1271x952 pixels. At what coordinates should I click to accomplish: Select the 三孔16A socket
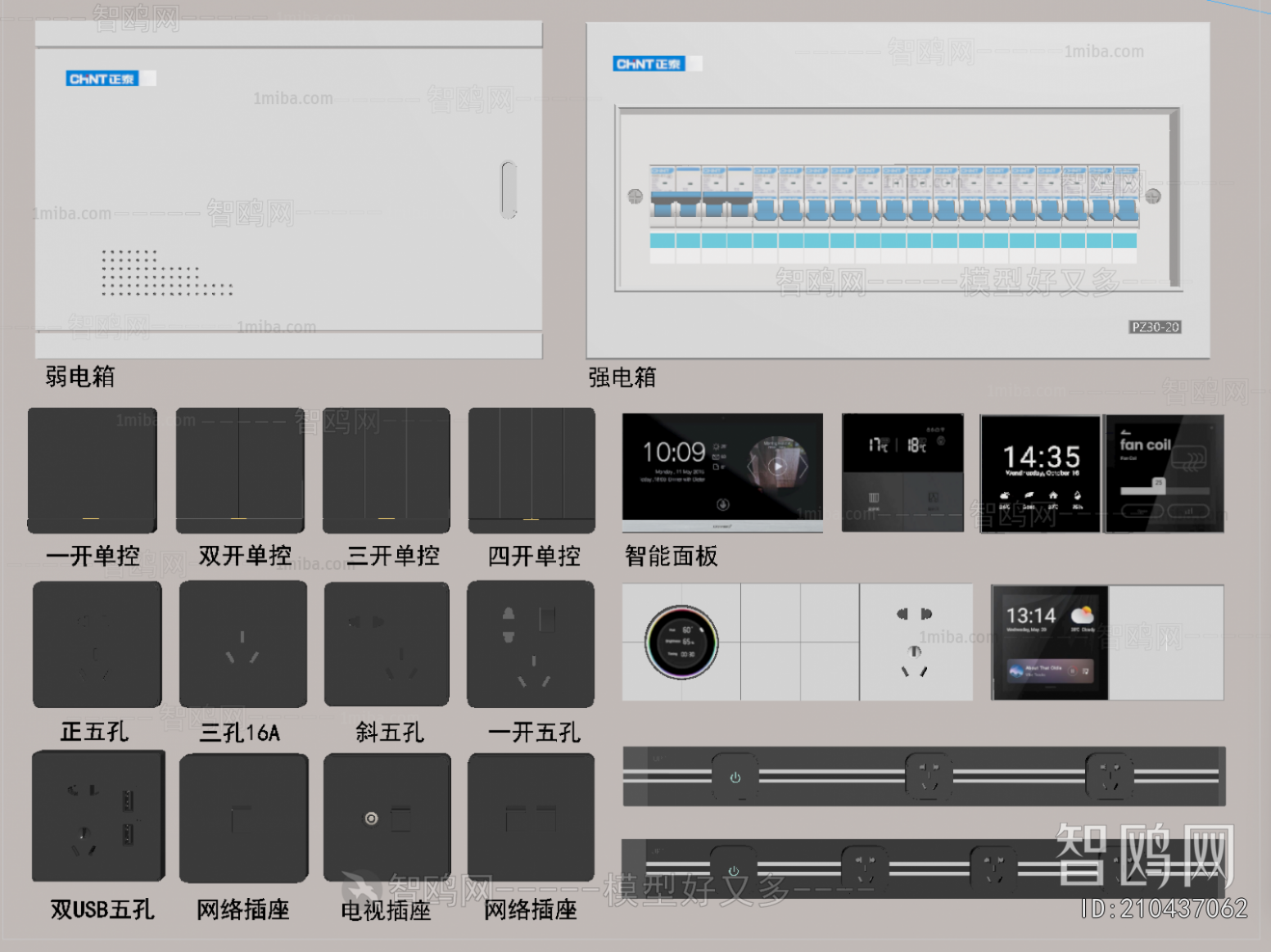coord(242,643)
